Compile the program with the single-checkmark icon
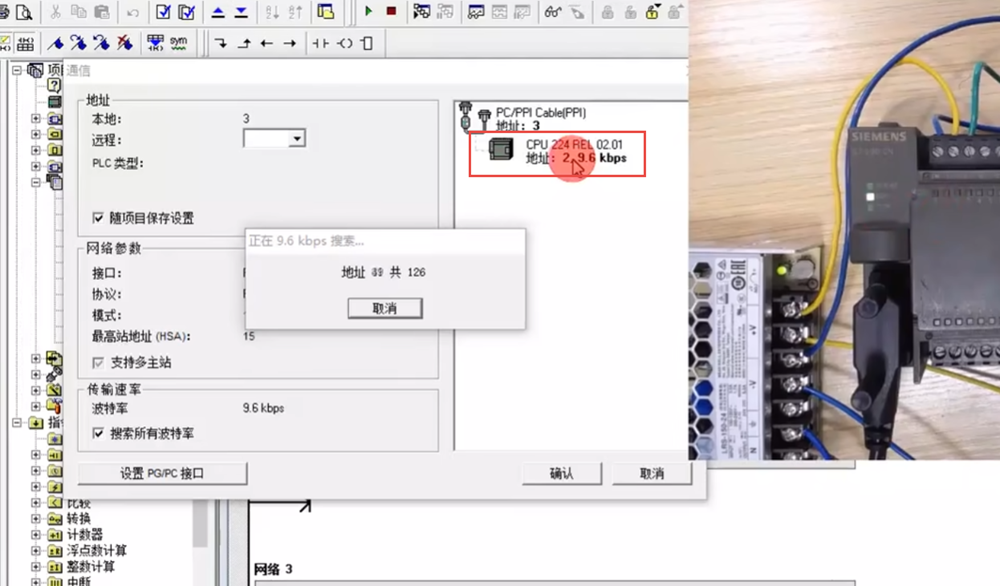The width and height of the screenshot is (1000, 586). tap(163, 12)
